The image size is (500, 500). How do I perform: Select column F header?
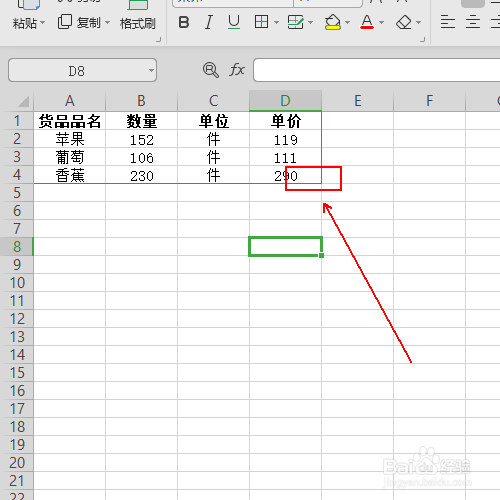[x=429, y=101]
